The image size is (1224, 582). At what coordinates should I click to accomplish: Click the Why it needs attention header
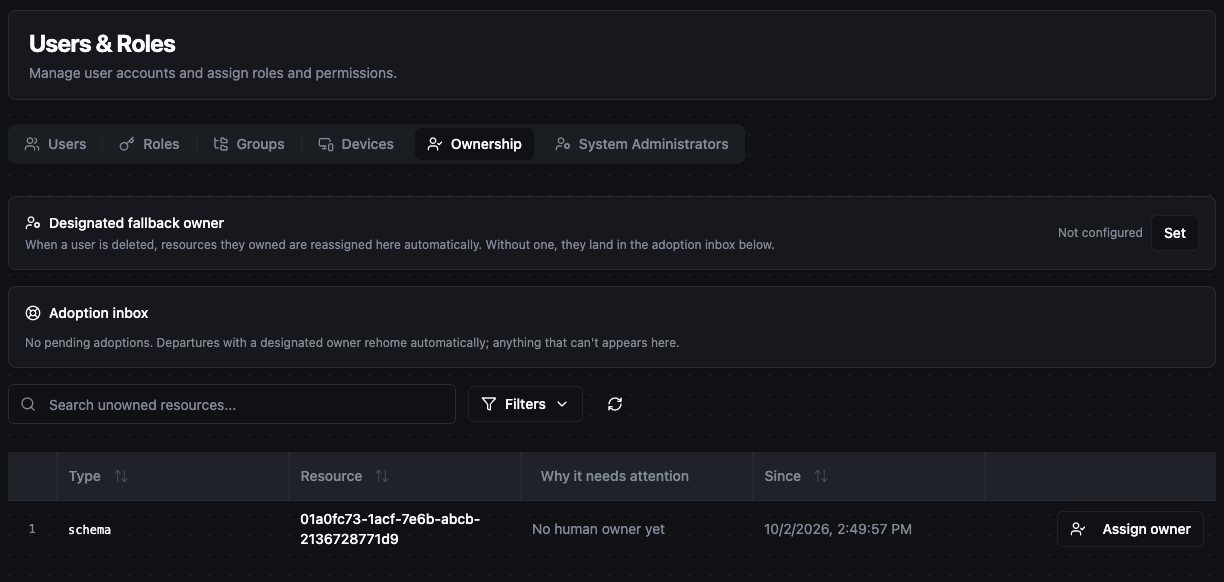(x=614, y=476)
